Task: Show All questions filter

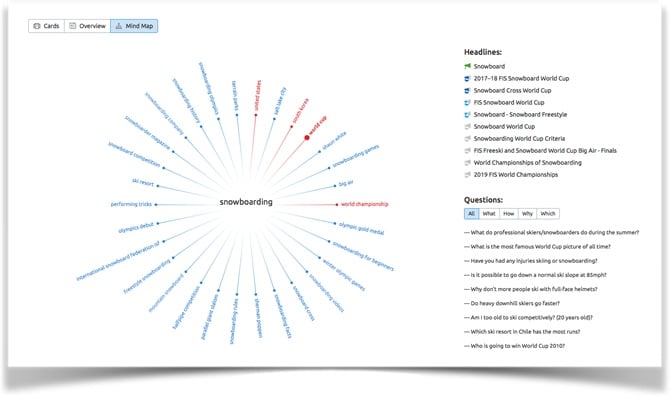Action: [x=471, y=214]
